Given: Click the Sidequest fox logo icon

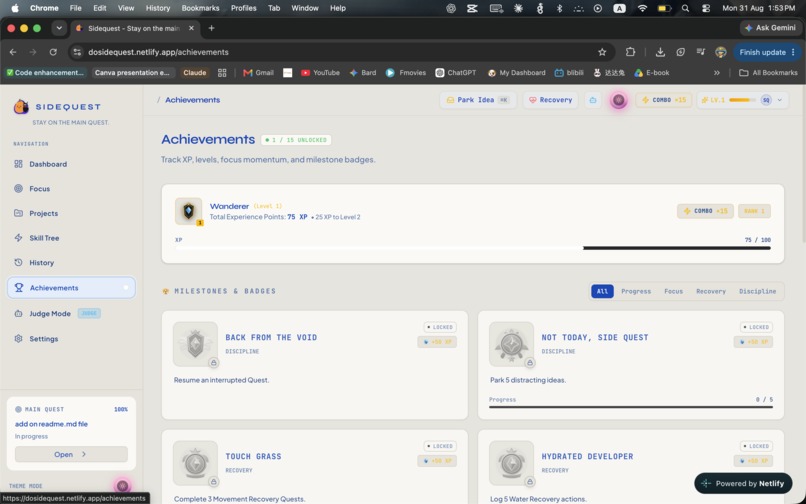Looking at the screenshot, I should point(21,106).
